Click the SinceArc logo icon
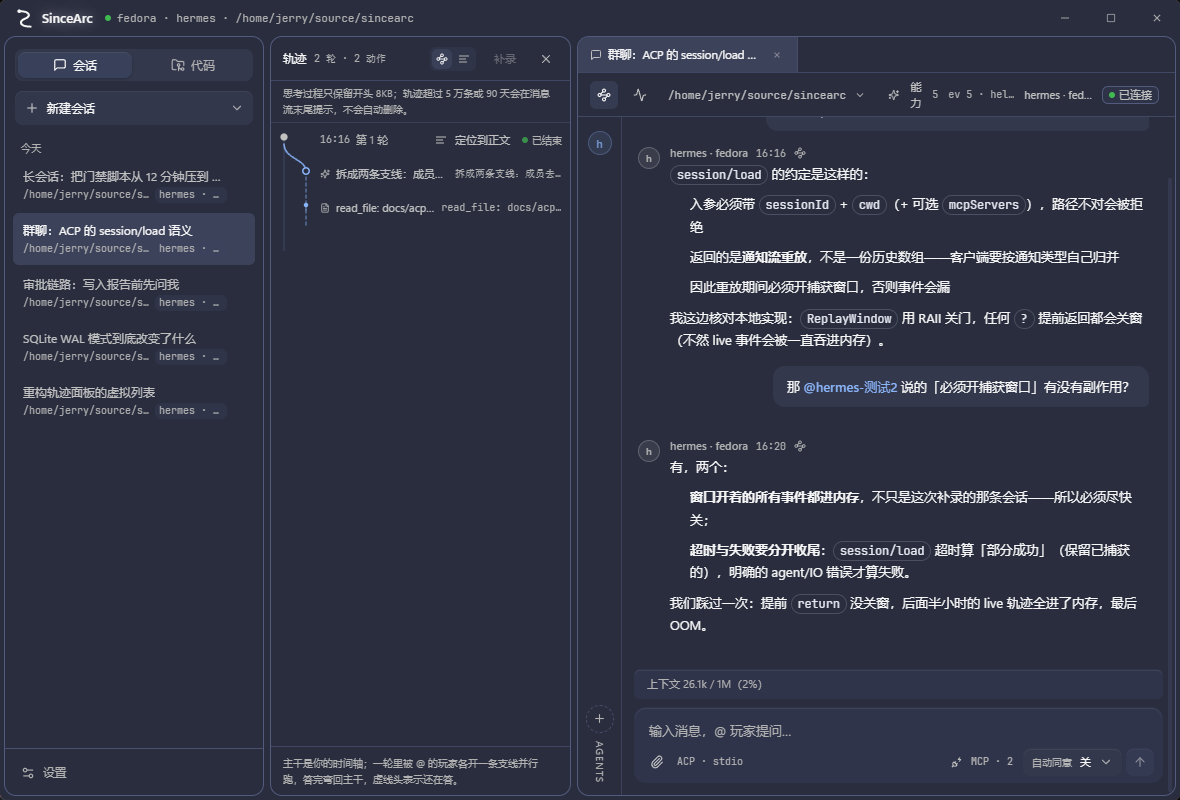The height and width of the screenshot is (800, 1180). click(24, 18)
